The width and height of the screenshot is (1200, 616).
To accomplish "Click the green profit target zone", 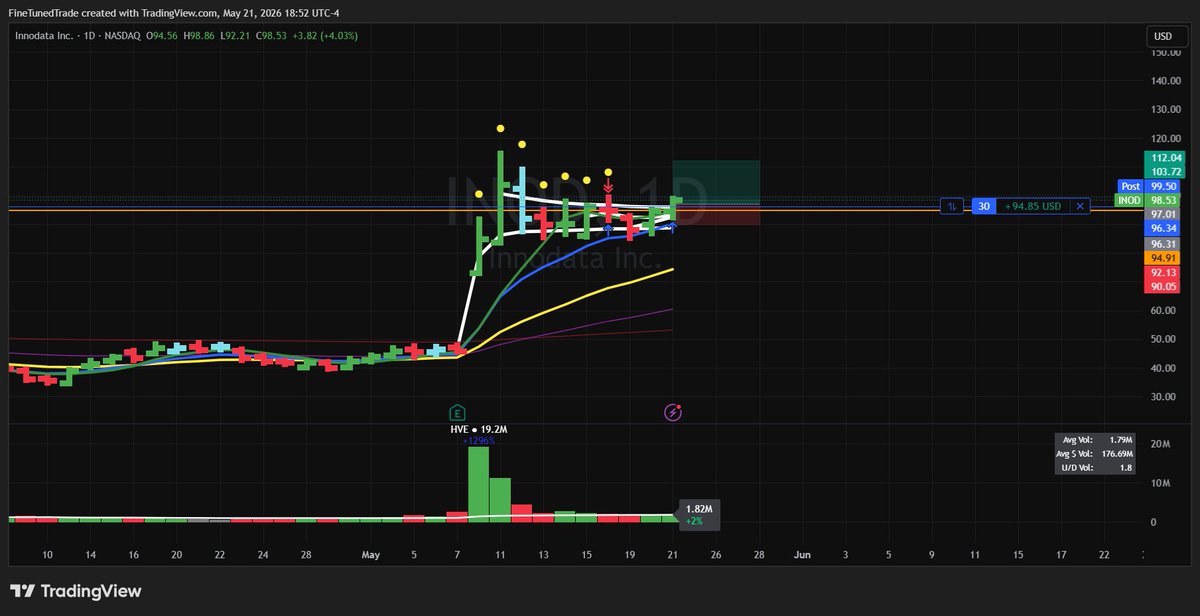I will [716, 182].
